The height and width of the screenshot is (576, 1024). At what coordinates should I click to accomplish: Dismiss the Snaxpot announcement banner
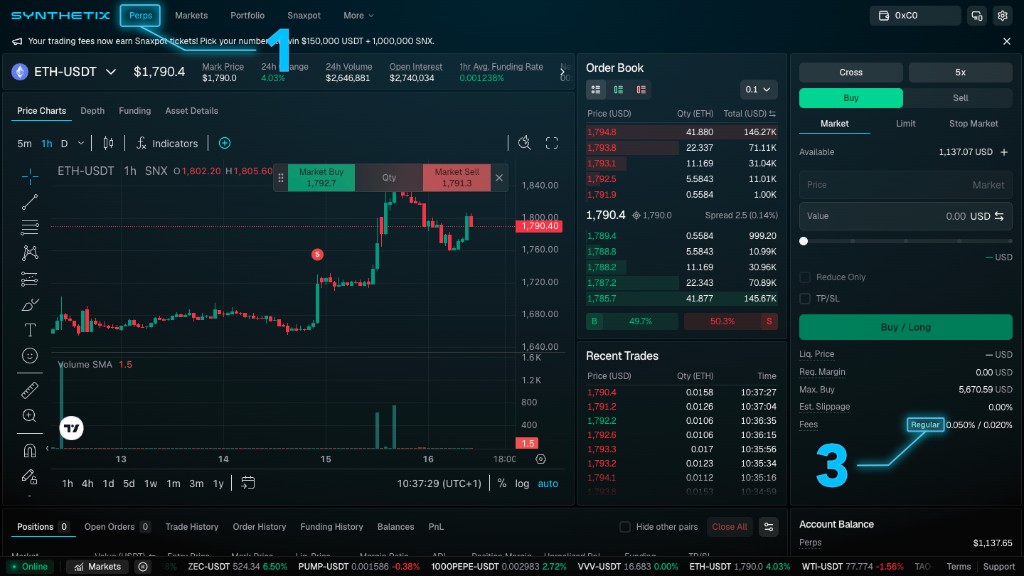(1006, 41)
